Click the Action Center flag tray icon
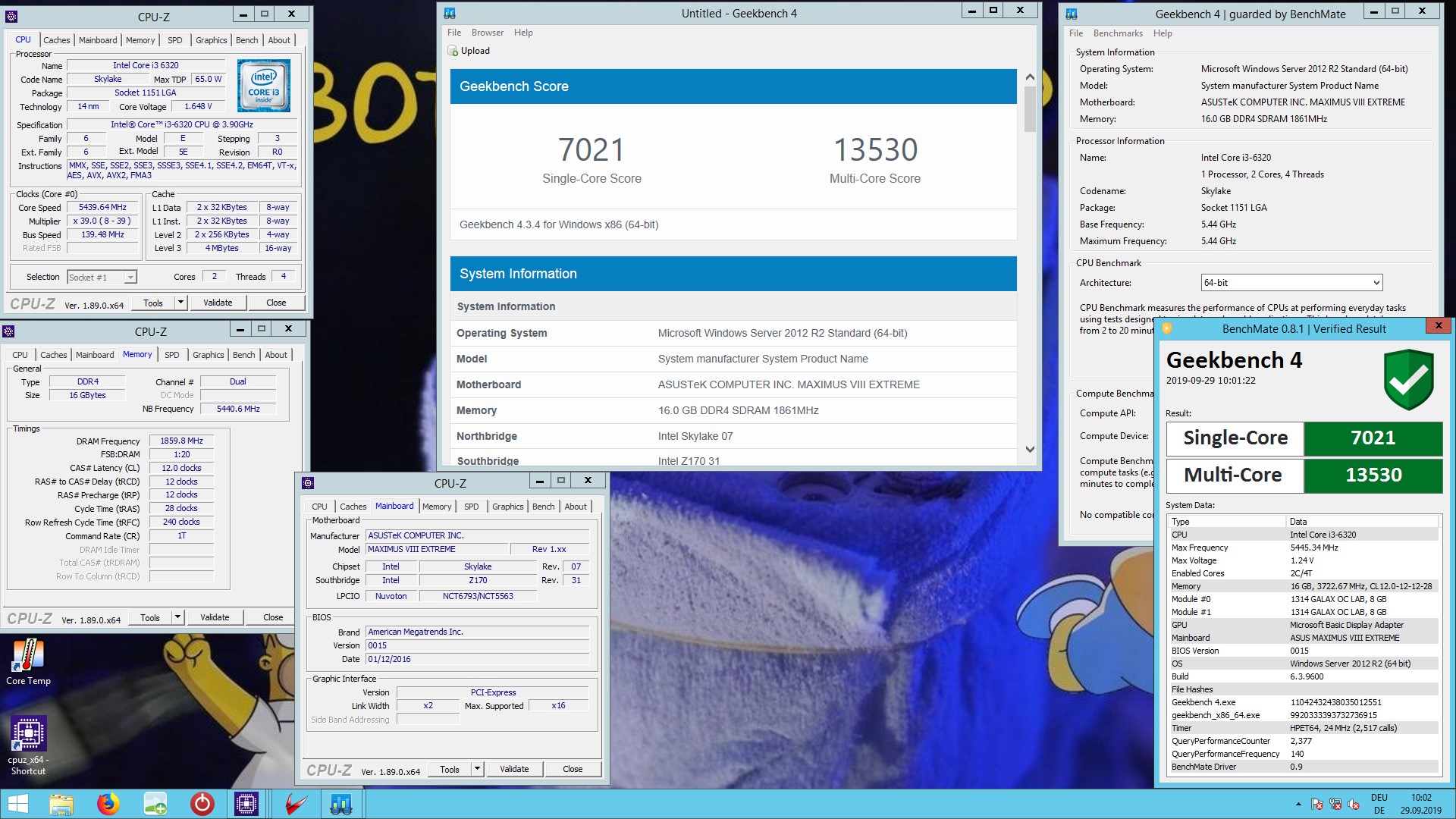 pos(1317,805)
